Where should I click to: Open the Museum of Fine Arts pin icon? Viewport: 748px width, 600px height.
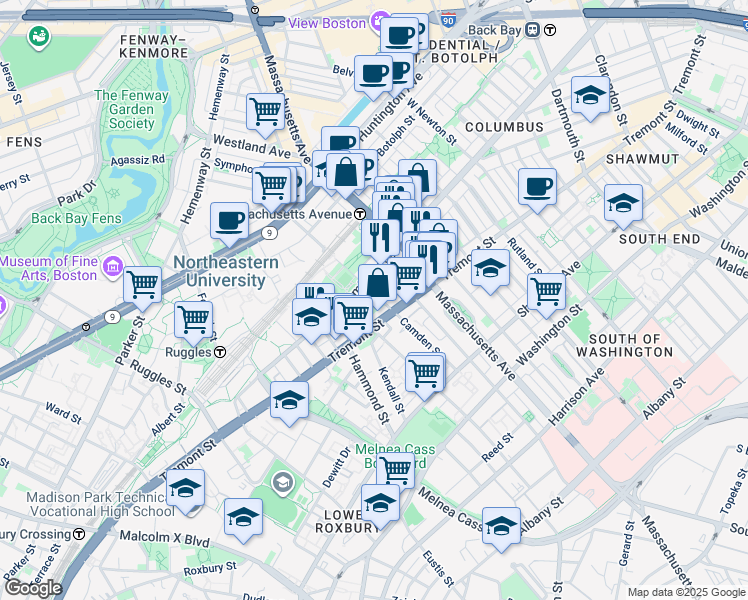[x=113, y=266]
